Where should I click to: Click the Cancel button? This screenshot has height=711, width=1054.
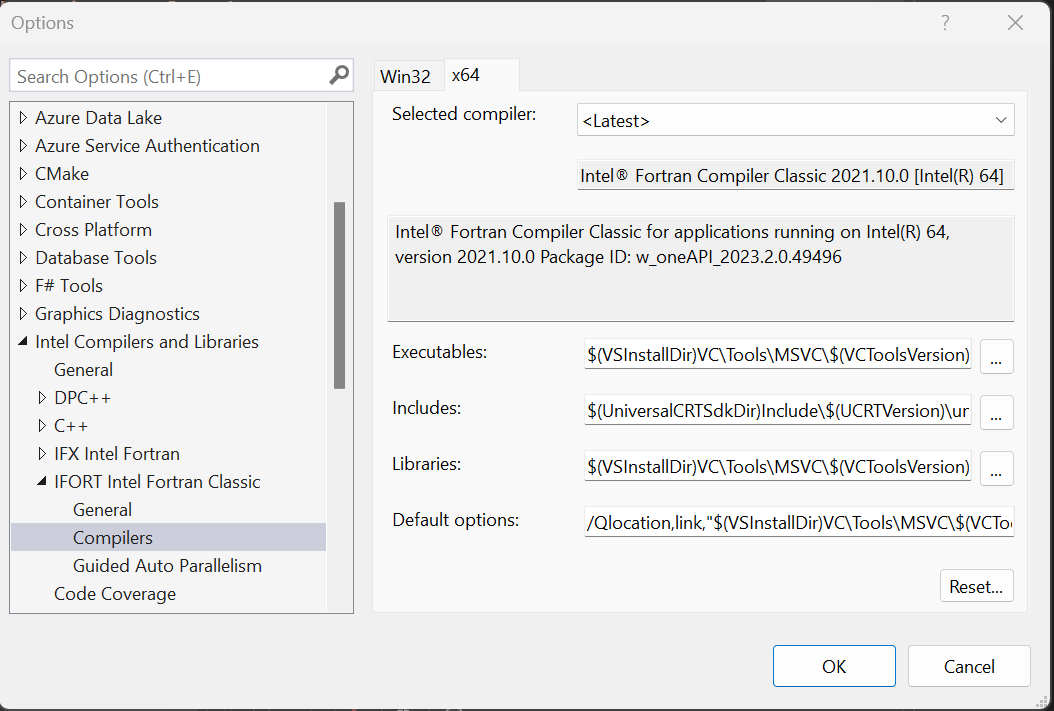pyautogui.click(x=968, y=667)
